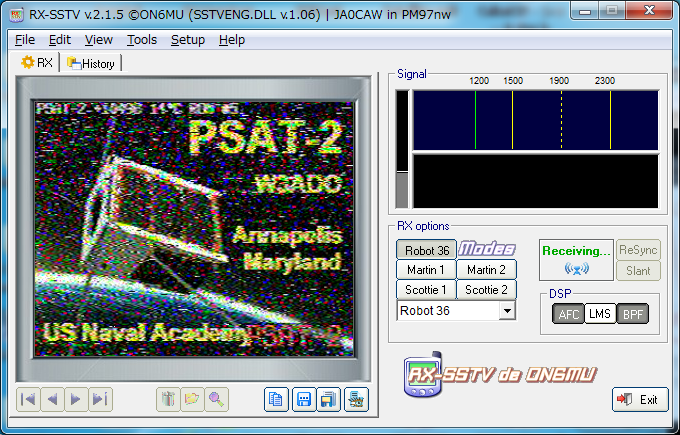Click the application icon in title bar

tap(16, 15)
